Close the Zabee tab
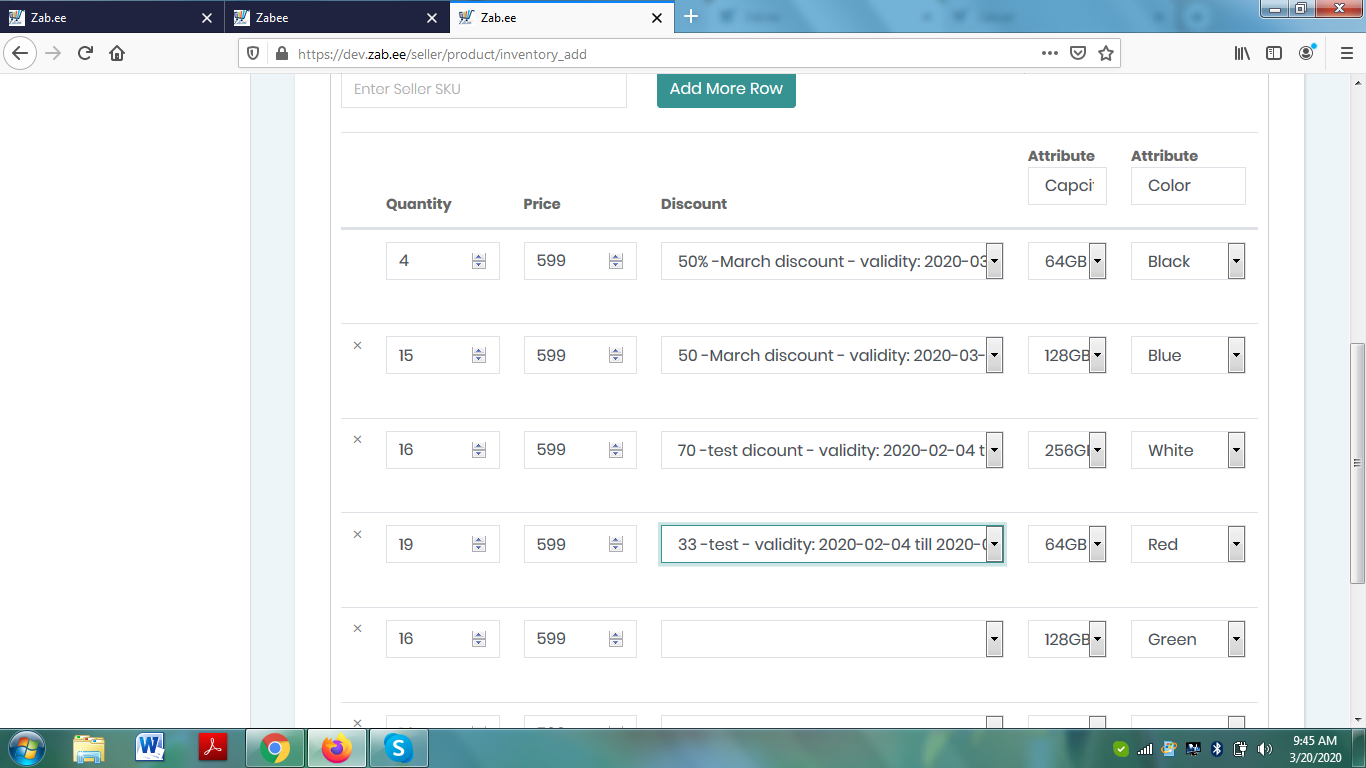Viewport: 1366px width, 768px height. coord(432,17)
